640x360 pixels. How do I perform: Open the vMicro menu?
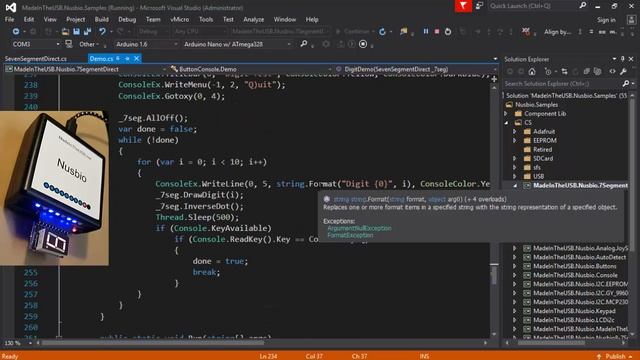click(180, 19)
